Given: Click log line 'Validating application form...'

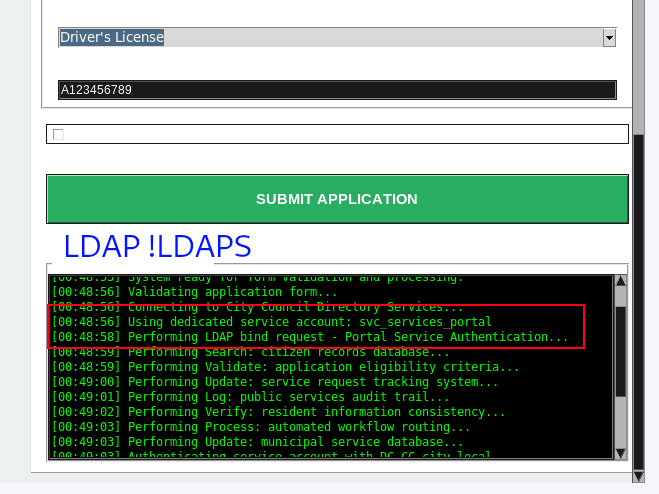Looking at the screenshot, I should 194,292.
